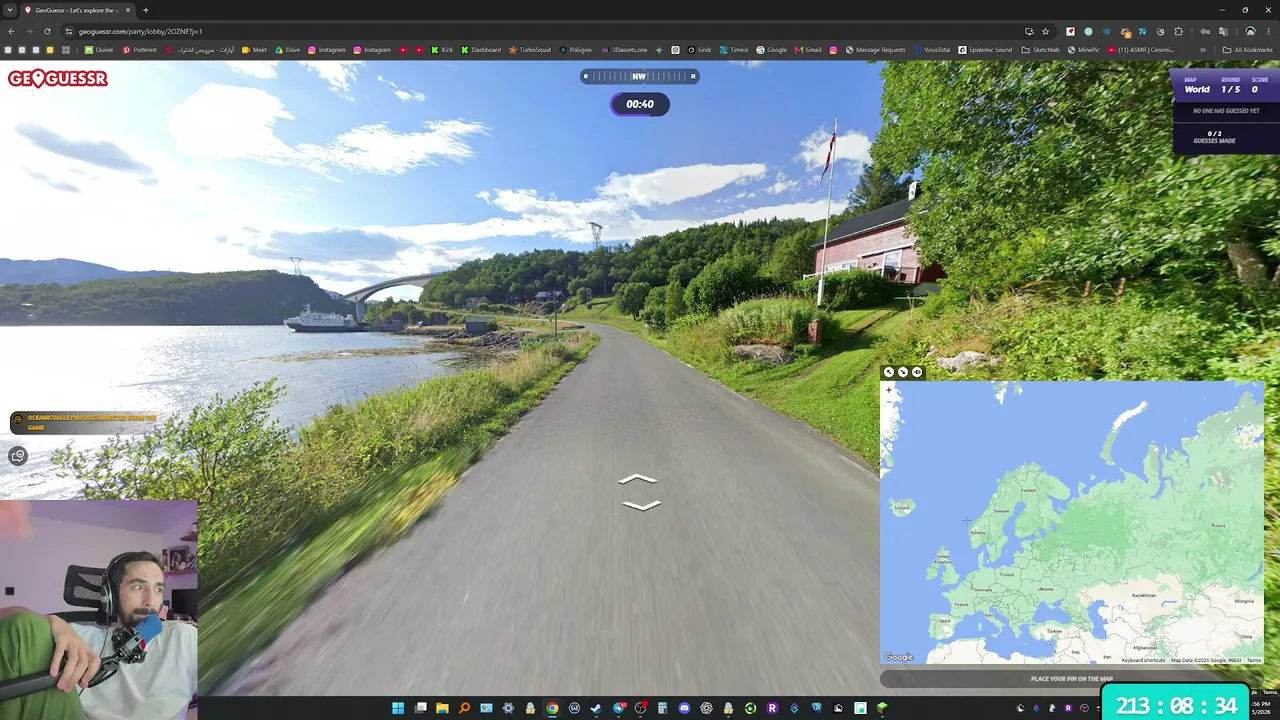
Task: Open the TimeIr bookmark
Action: pos(734,50)
